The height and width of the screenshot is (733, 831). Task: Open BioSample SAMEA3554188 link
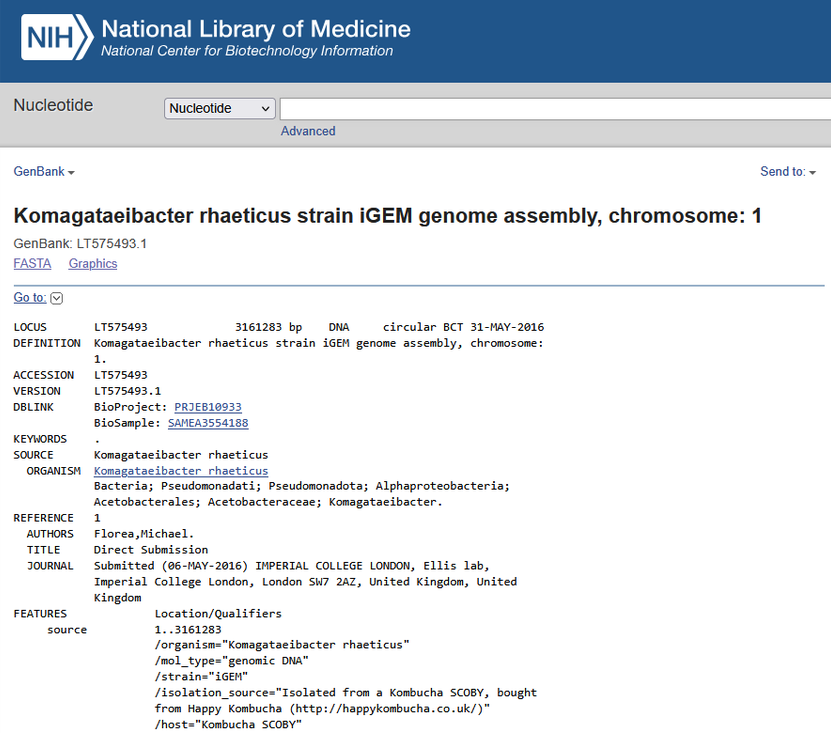(208, 423)
